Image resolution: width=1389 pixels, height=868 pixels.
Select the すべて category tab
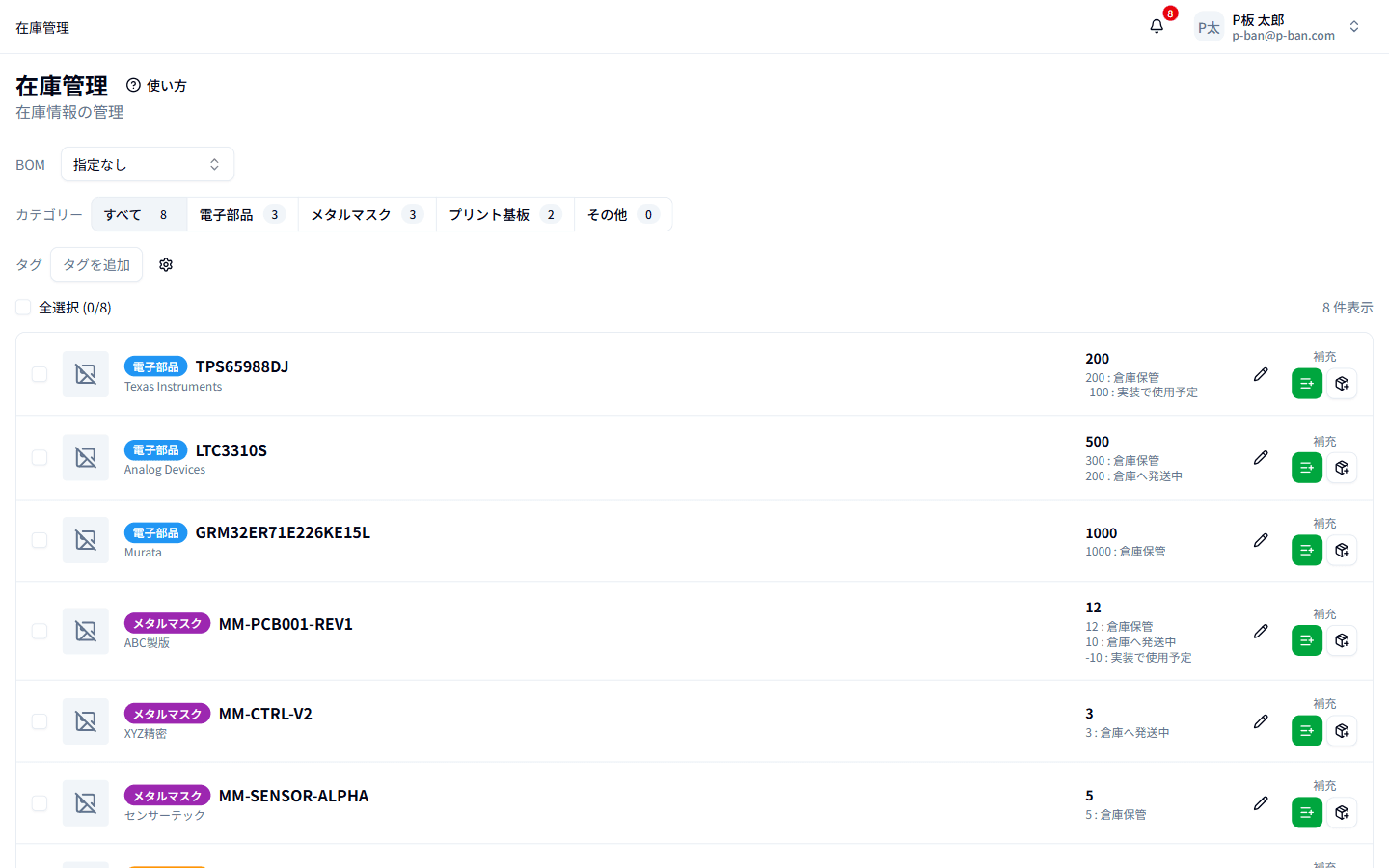click(139, 214)
